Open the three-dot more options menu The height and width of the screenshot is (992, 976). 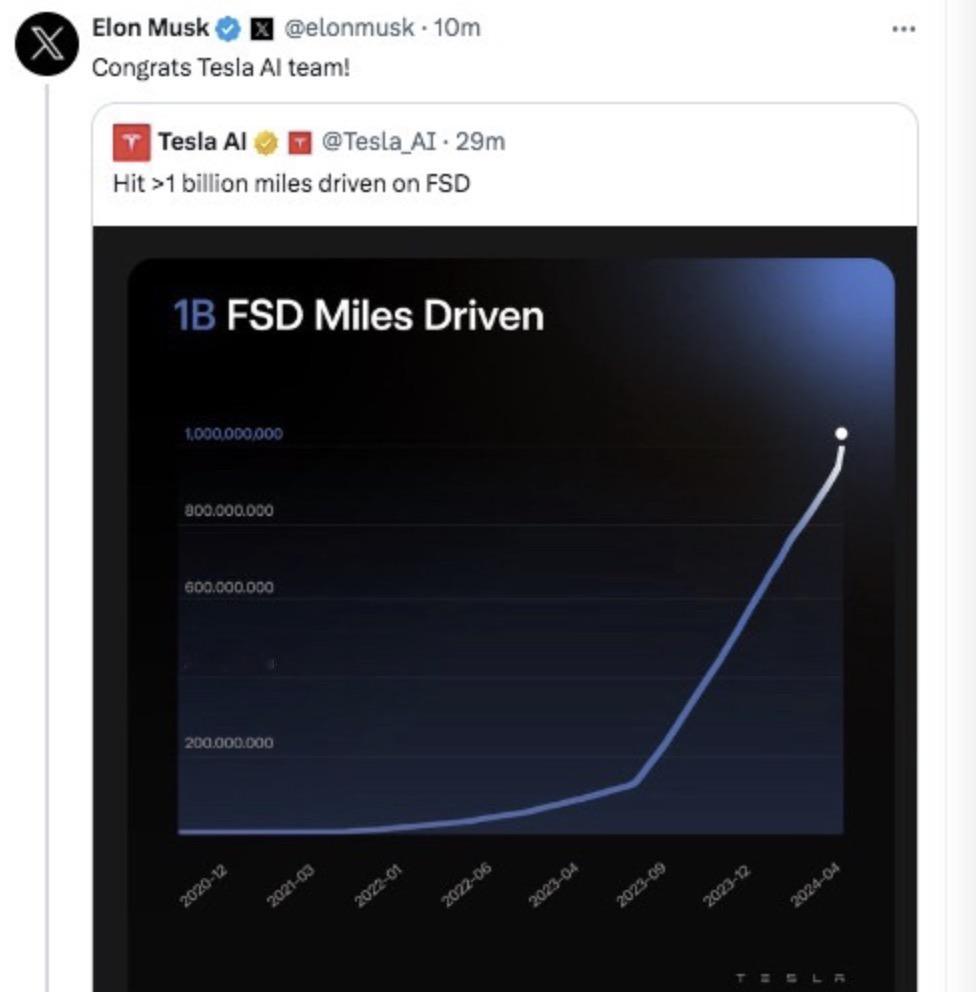(x=903, y=29)
